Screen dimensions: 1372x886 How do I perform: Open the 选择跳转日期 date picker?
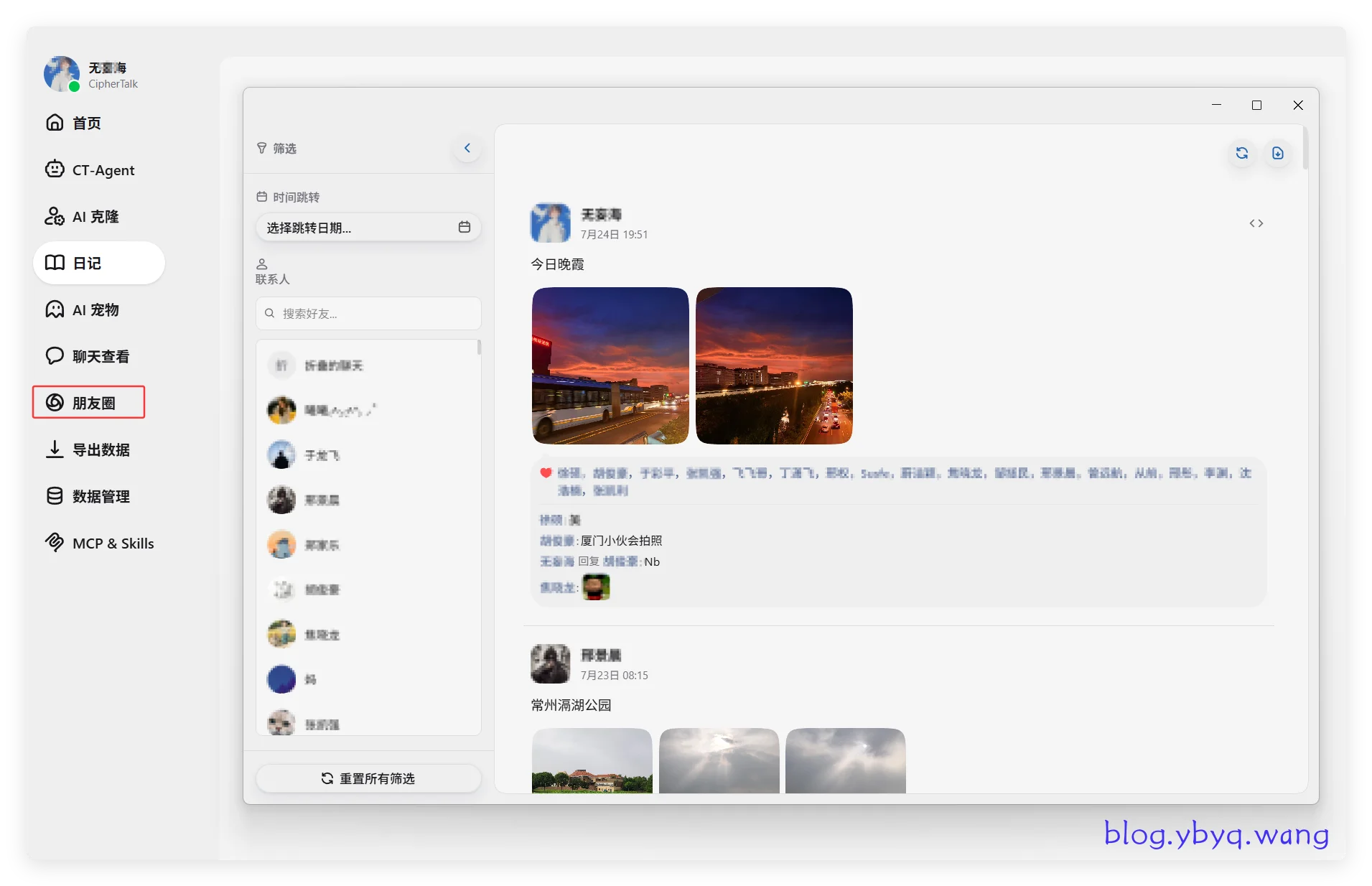(368, 228)
